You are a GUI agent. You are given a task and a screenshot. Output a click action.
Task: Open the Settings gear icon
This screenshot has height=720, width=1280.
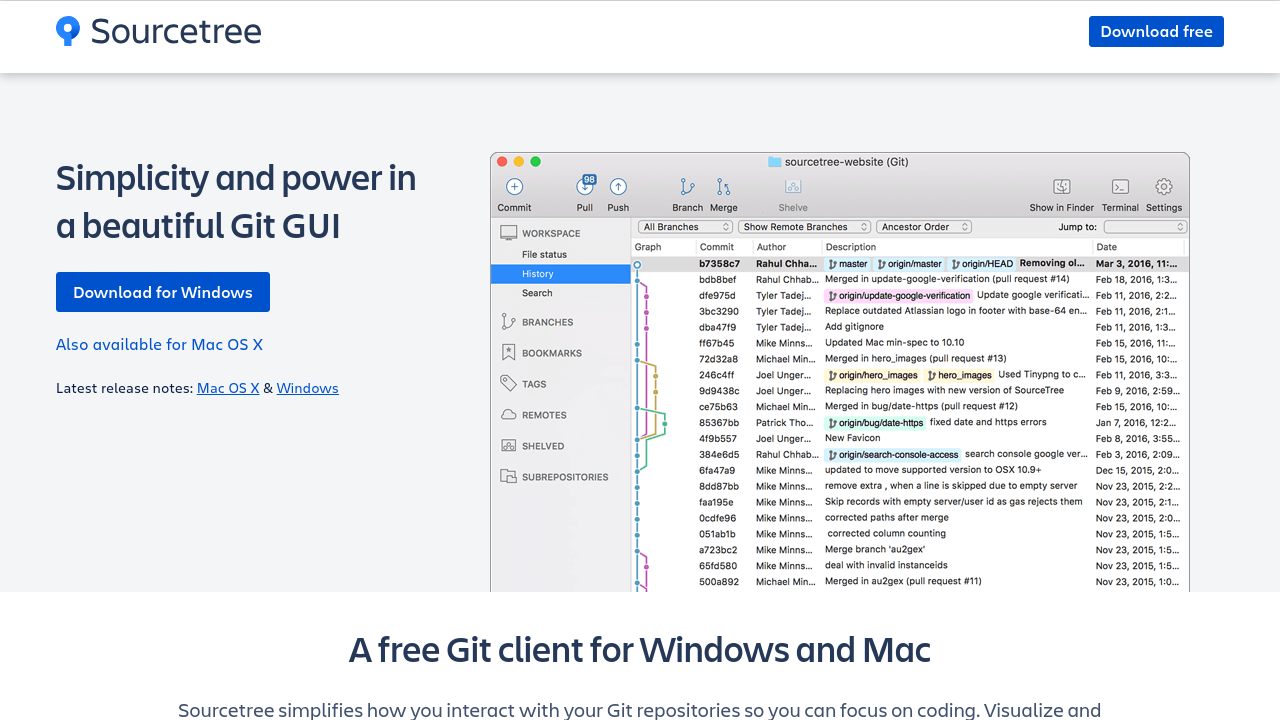(1164, 187)
